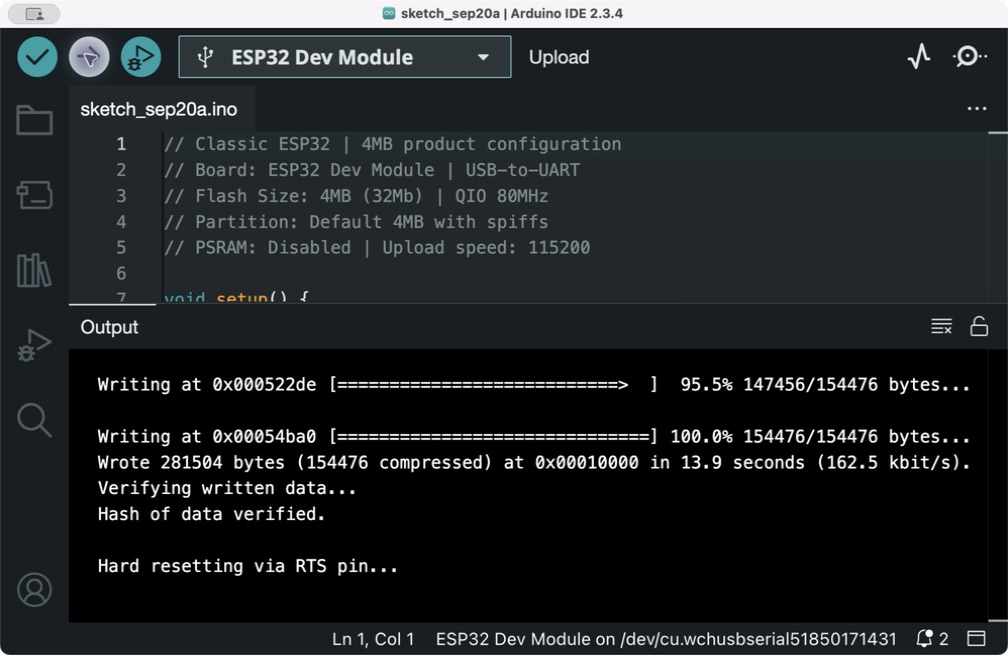The height and width of the screenshot is (655, 1008).
Task: Open the Boards Manager sidebar panel
Action: click(34, 195)
